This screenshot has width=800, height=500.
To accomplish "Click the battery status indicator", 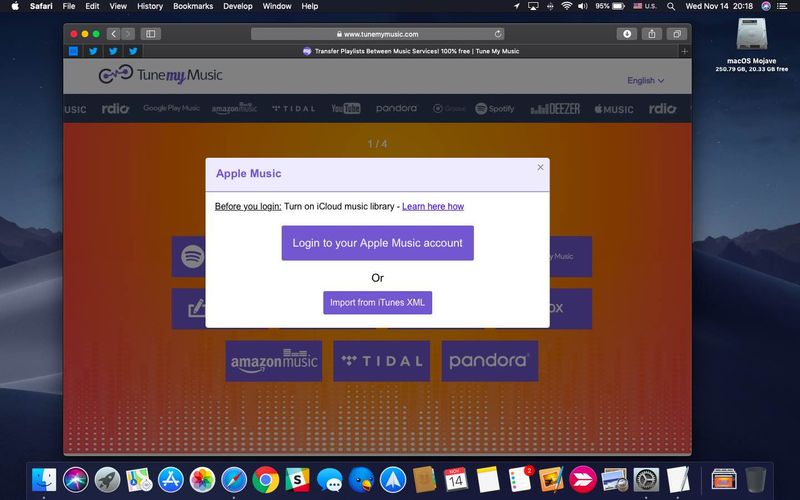I will point(610,6).
